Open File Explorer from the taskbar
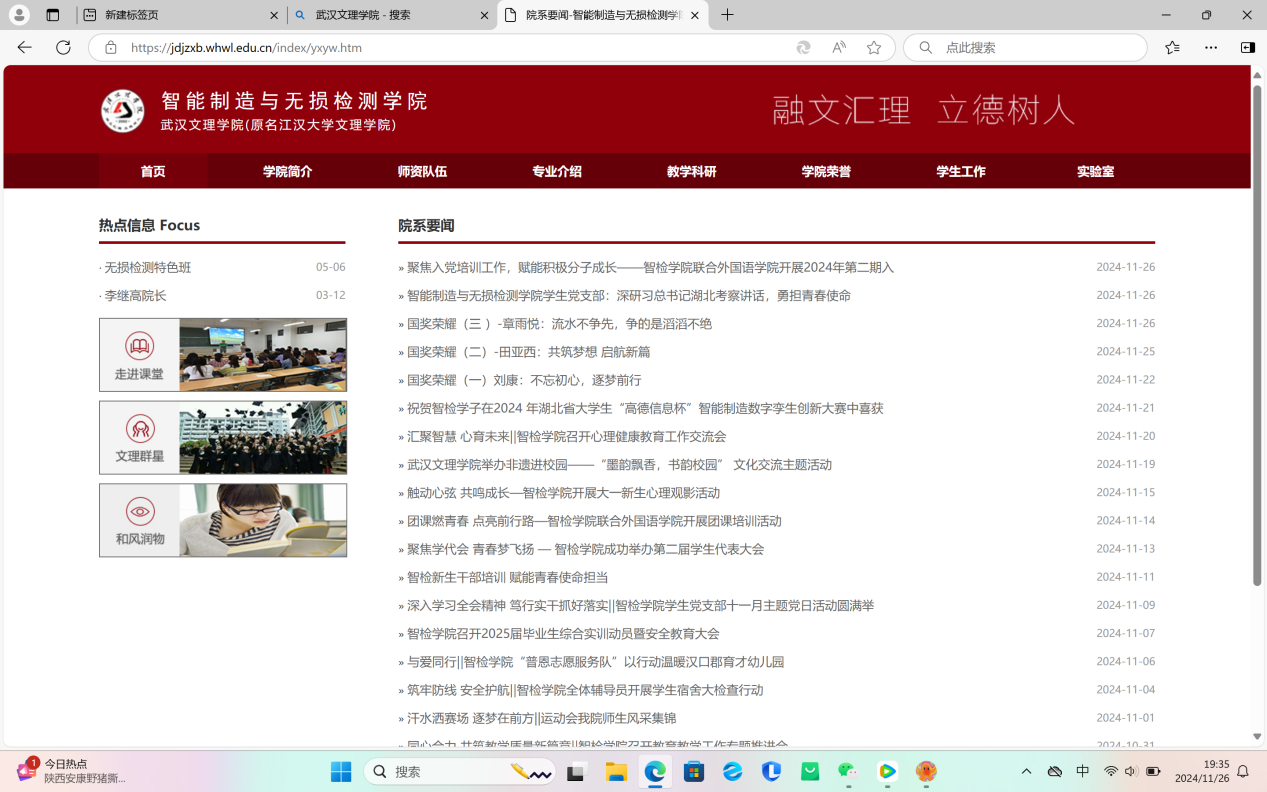1267x792 pixels. coord(616,772)
